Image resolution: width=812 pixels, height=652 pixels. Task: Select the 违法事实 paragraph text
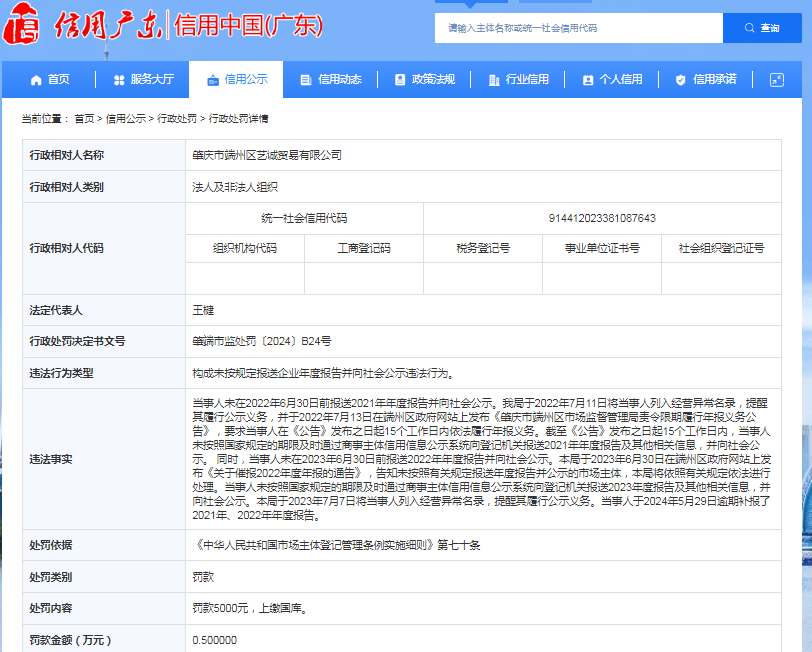coord(482,459)
